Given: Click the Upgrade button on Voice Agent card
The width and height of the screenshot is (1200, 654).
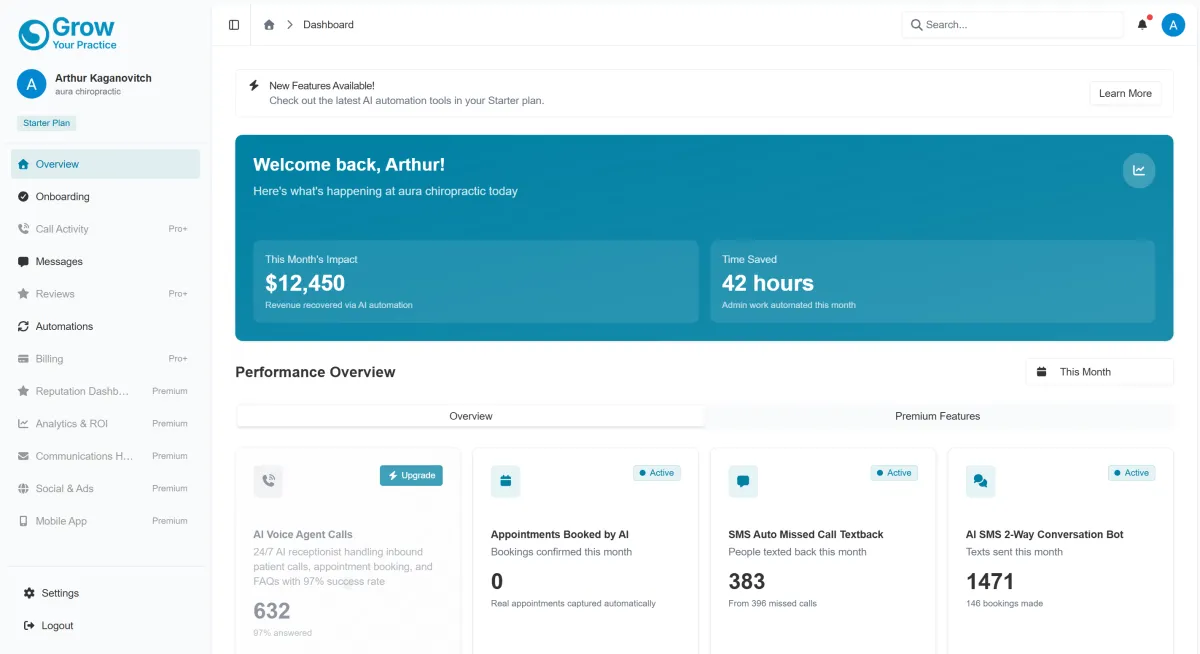Looking at the screenshot, I should 411,475.
